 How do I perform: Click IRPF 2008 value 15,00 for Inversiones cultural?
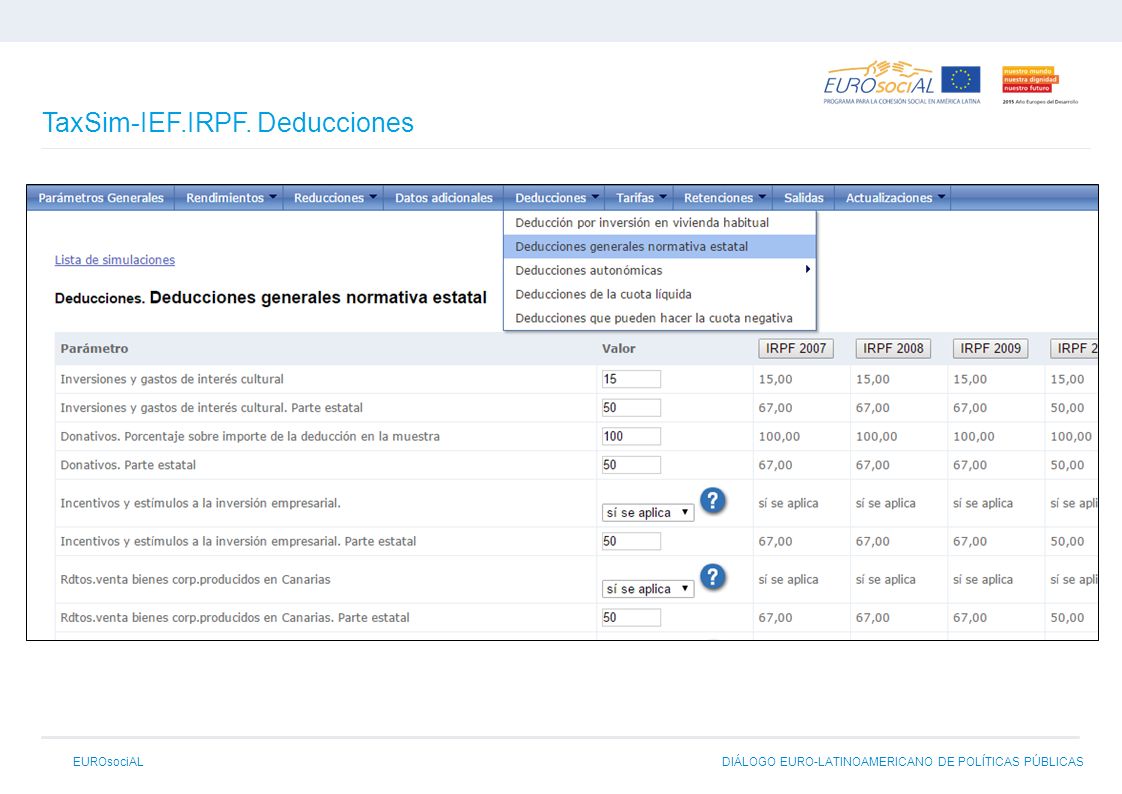click(x=873, y=379)
